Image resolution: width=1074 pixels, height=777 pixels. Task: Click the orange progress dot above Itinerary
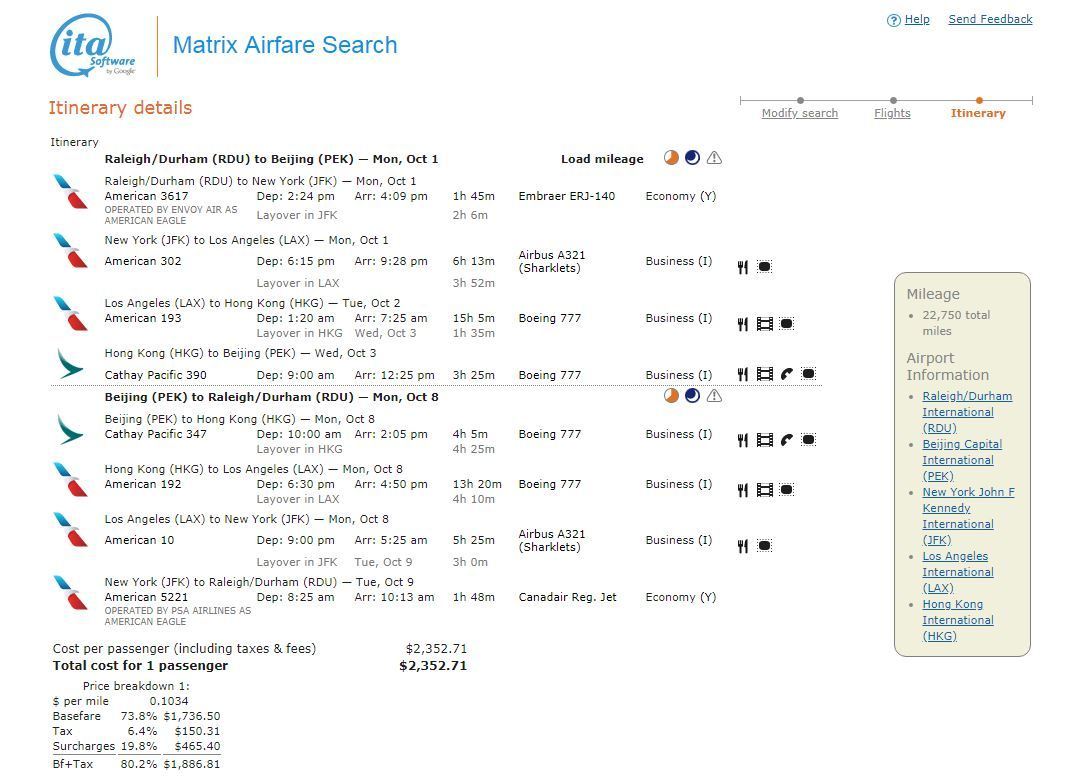[x=979, y=100]
